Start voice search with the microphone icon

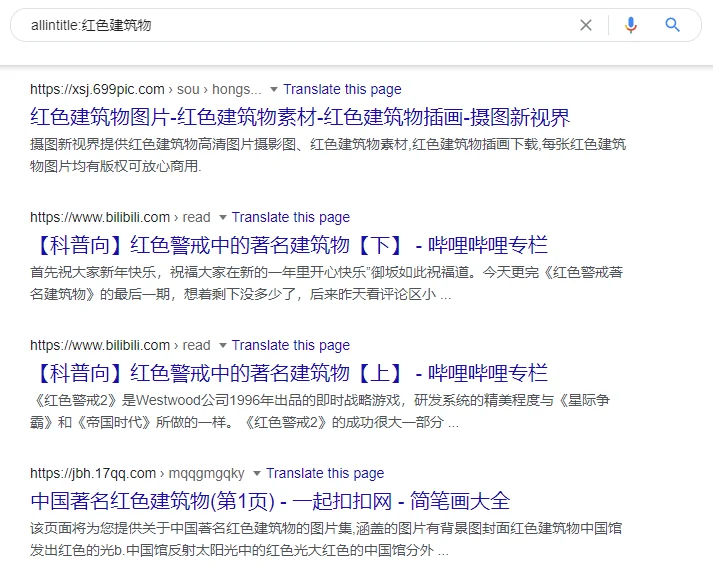tap(631, 25)
